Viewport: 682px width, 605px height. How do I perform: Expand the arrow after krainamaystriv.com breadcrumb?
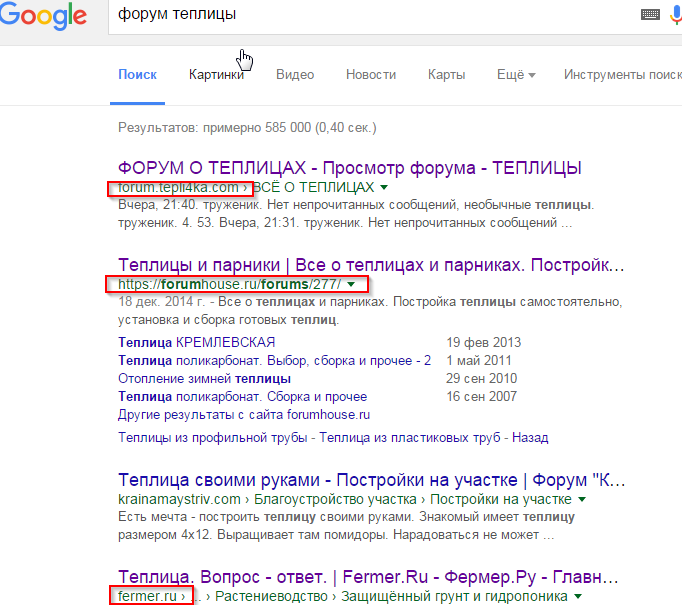[x=582, y=500]
